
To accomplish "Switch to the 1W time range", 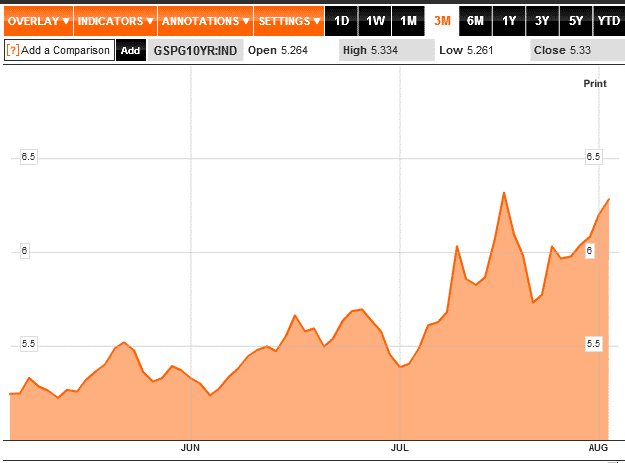I will click(375, 20).
